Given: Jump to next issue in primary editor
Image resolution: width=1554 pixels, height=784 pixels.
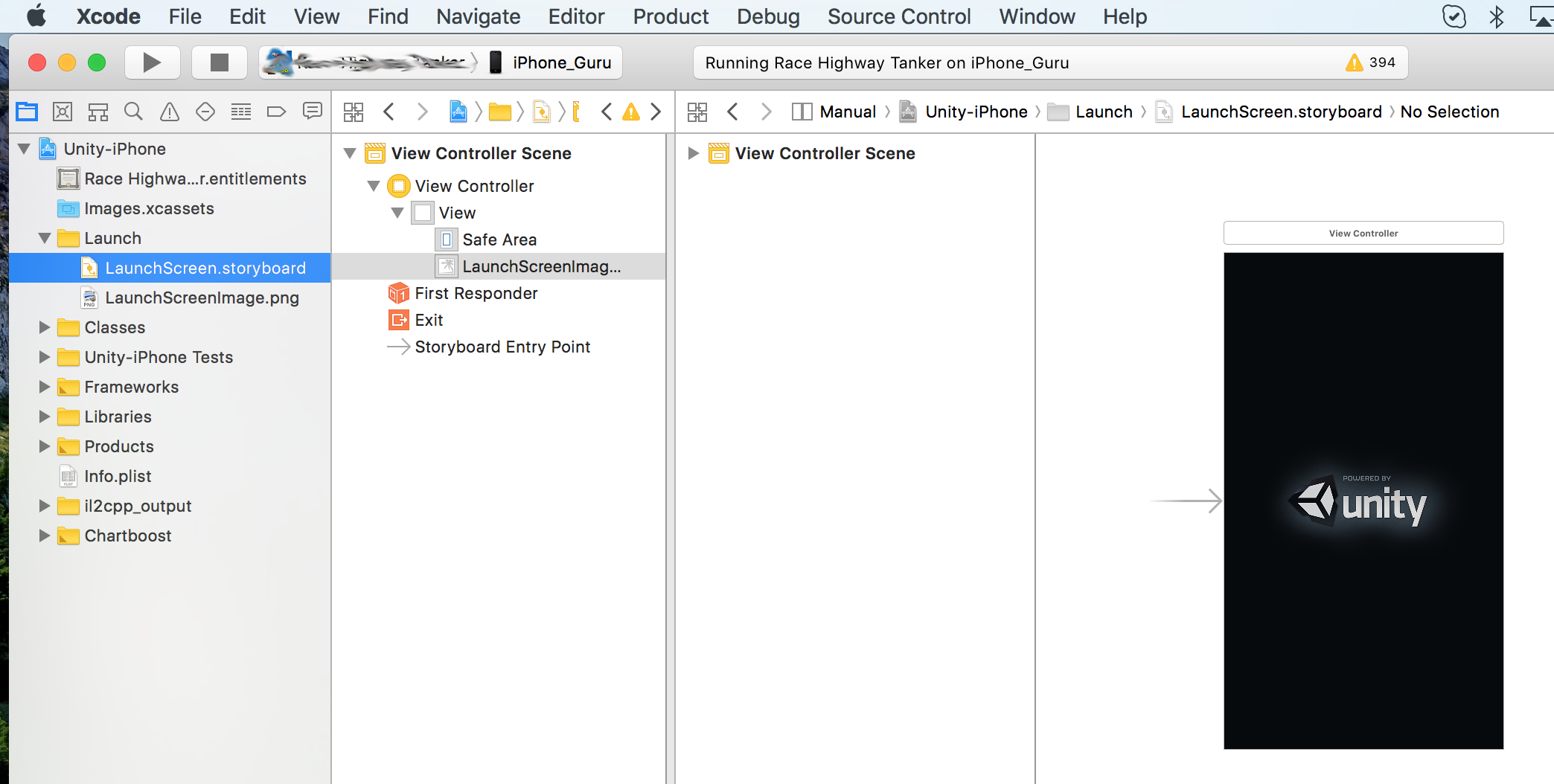Looking at the screenshot, I should pos(656,112).
